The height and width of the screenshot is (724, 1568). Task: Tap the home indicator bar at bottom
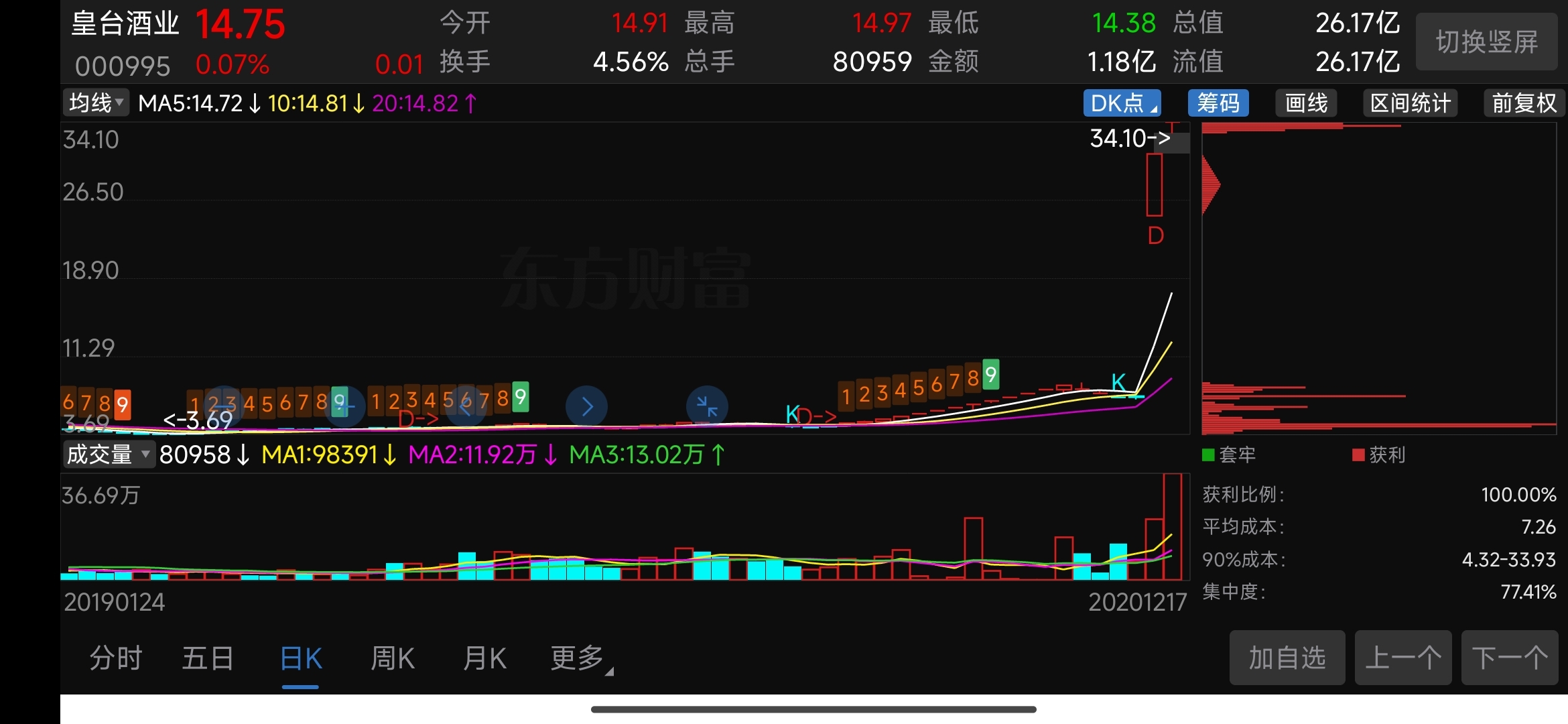pos(813,709)
